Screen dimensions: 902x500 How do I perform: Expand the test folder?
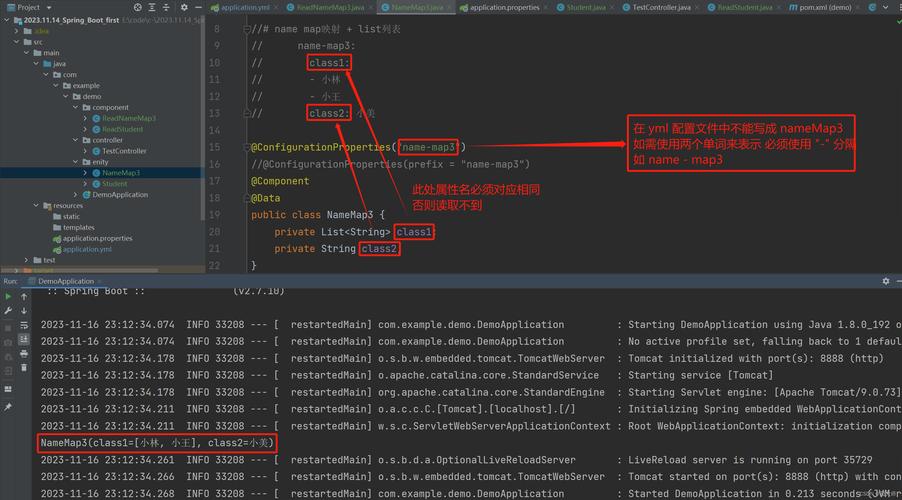[26, 260]
